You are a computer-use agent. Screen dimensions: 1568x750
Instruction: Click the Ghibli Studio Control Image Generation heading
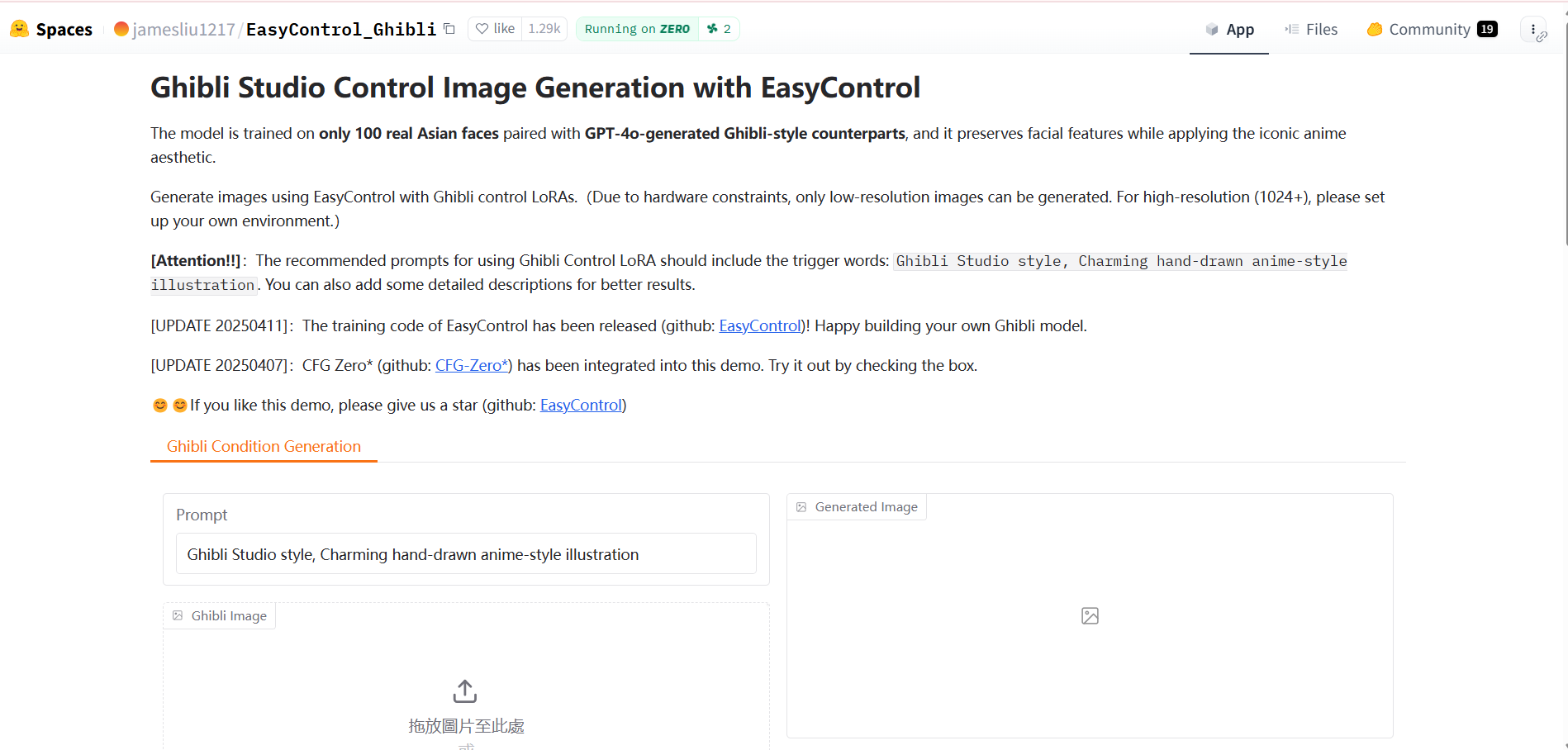[x=535, y=88]
